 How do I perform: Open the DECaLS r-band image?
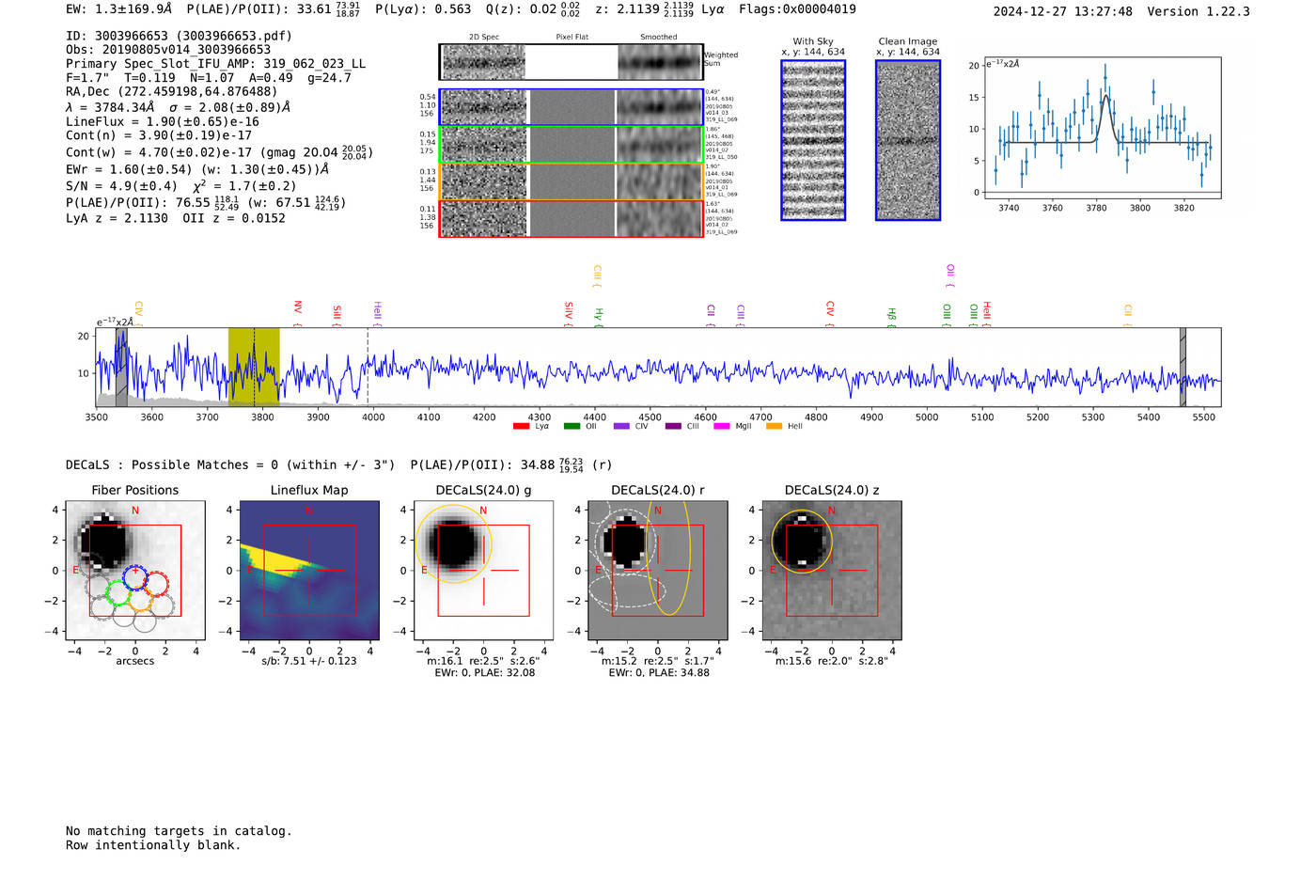658,571
